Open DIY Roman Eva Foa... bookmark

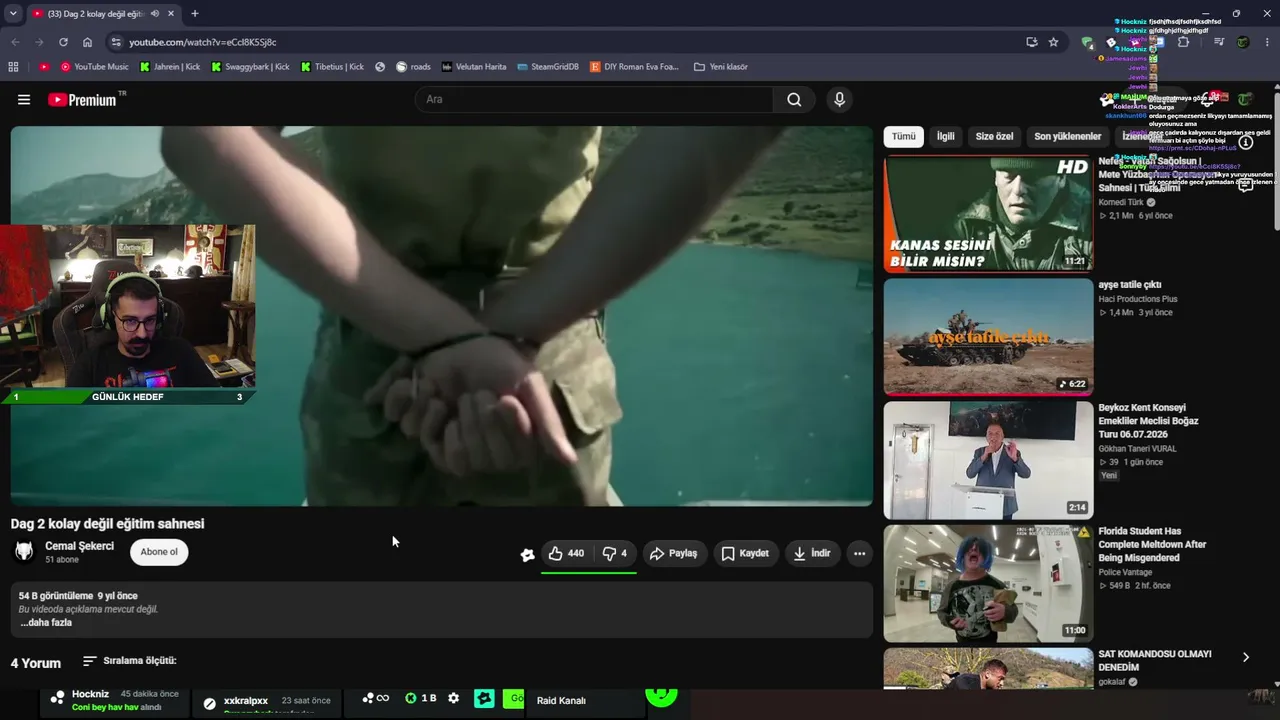point(634,67)
